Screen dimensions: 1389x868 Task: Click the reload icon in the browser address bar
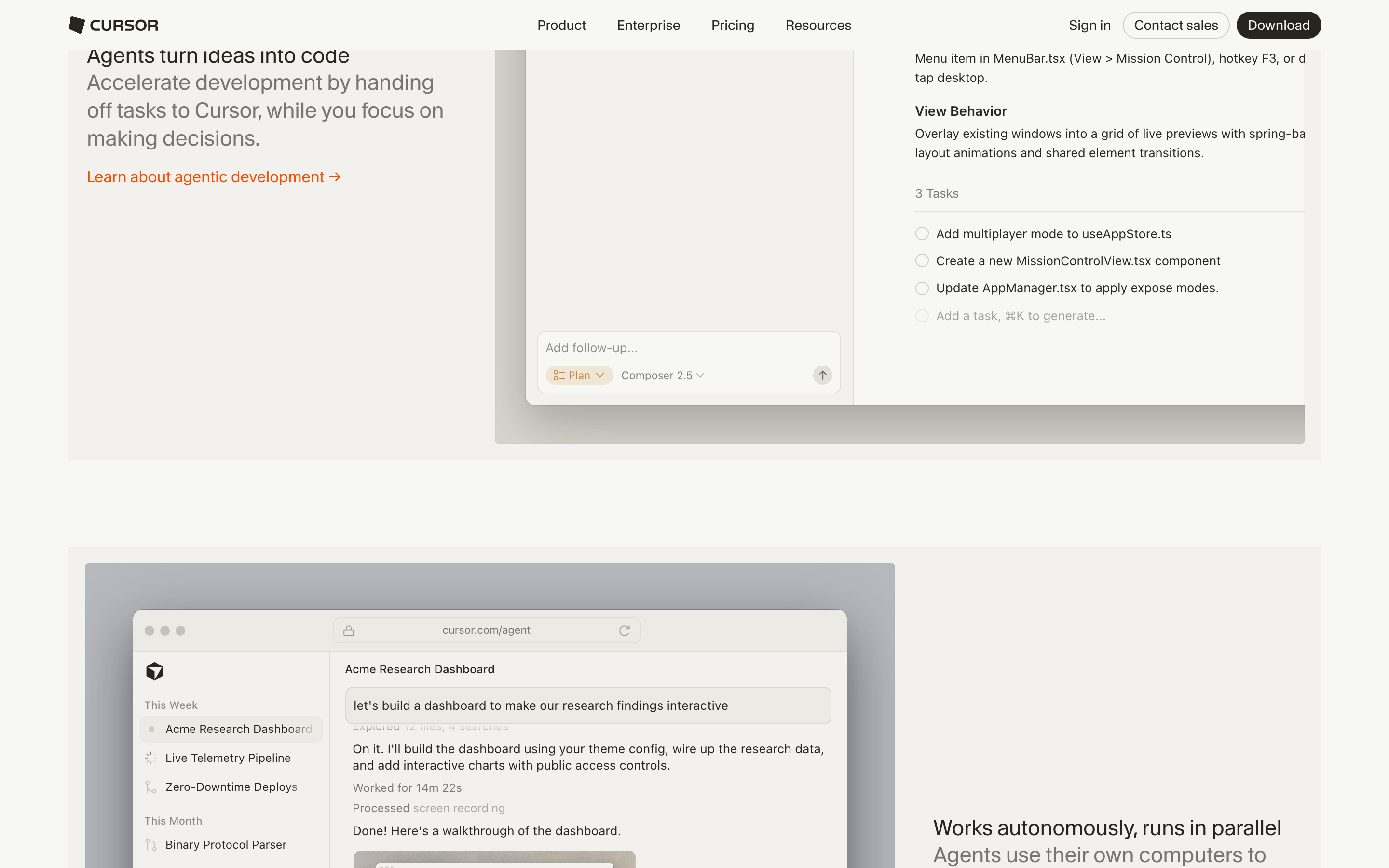[625, 630]
